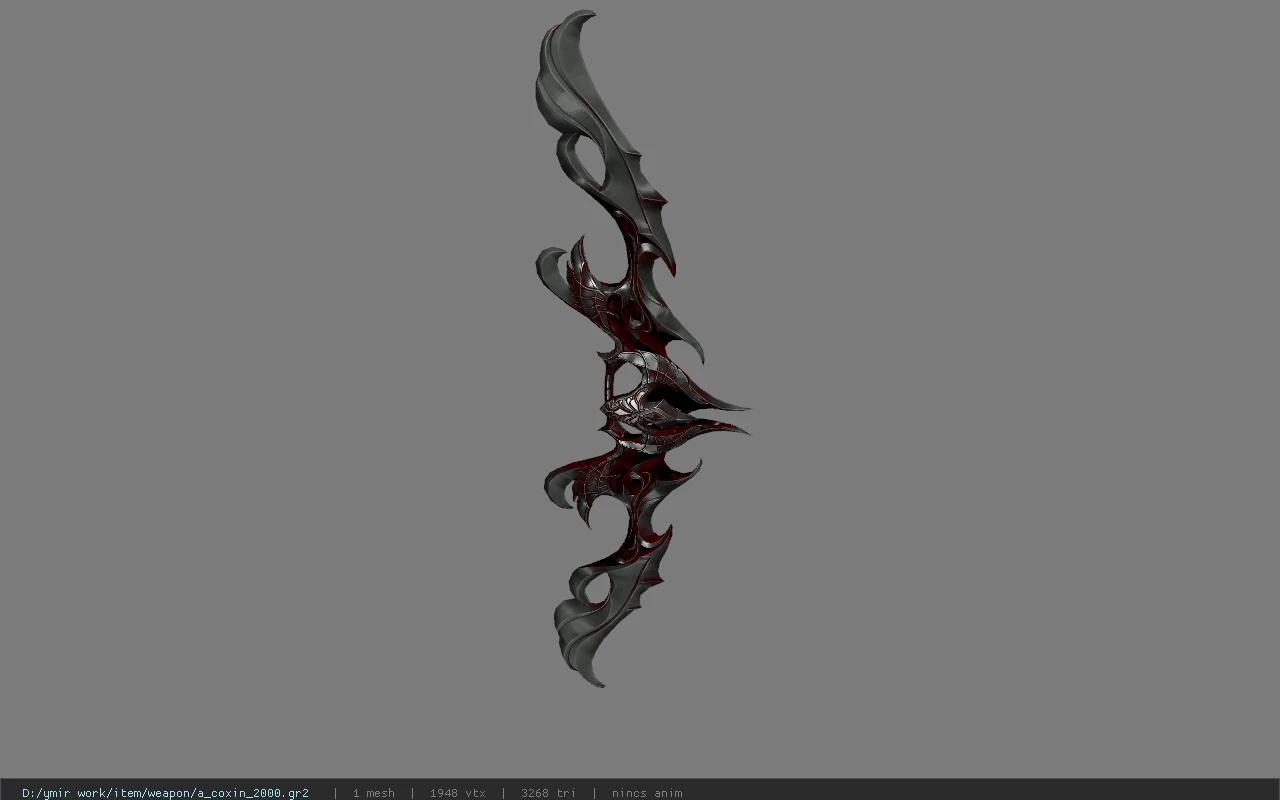Click the file path a_coxin_2000.gr2 in status bar

click(x=165, y=793)
